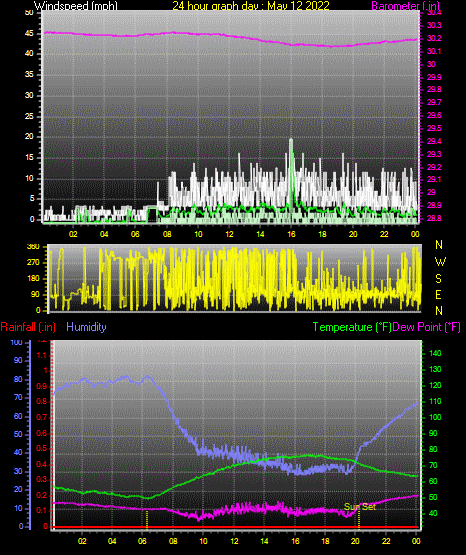Click the 'Sun Set' annotation label
466x555 pixels.
click(x=360, y=507)
